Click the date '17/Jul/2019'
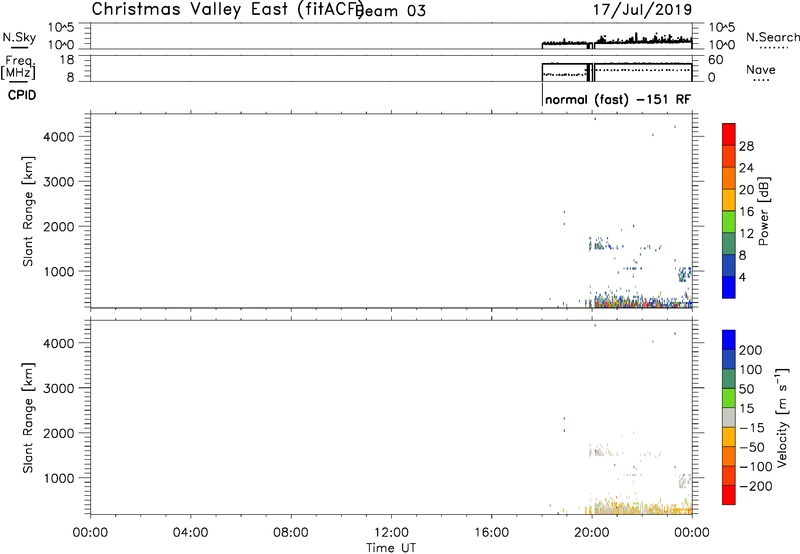This screenshot has height=554, width=800. click(x=642, y=10)
